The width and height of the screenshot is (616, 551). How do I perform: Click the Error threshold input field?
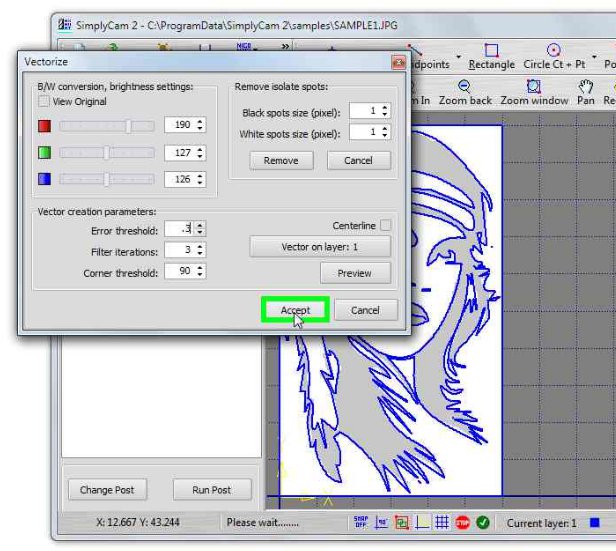click(180, 228)
